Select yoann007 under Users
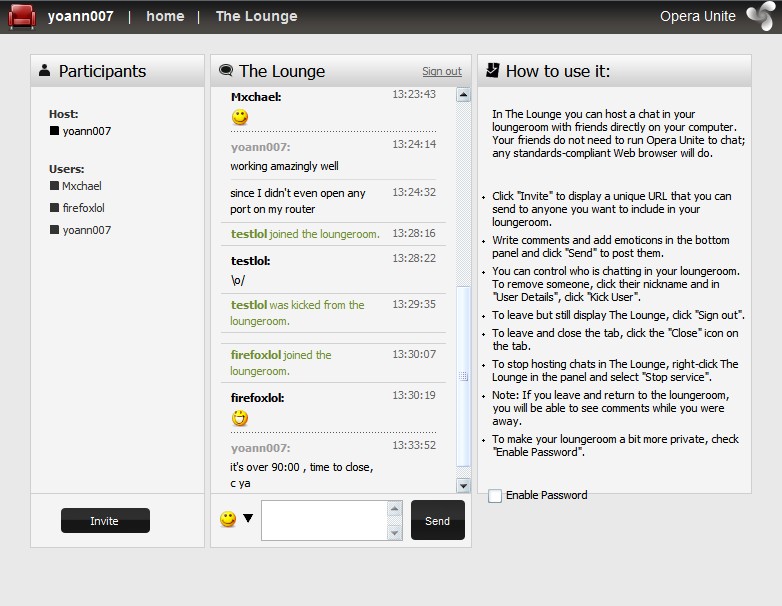Viewport: 782px width, 606px height. pyautogui.click(x=87, y=230)
